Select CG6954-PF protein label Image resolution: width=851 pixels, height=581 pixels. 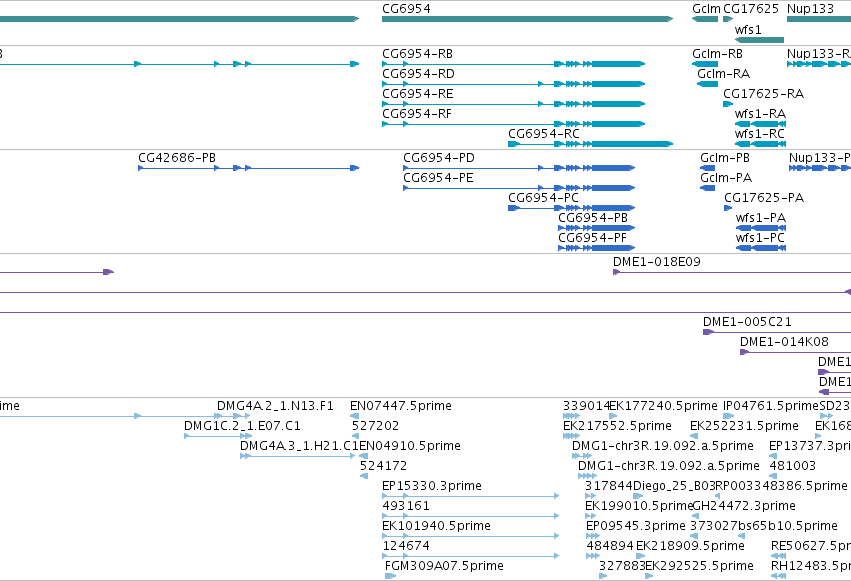592,238
